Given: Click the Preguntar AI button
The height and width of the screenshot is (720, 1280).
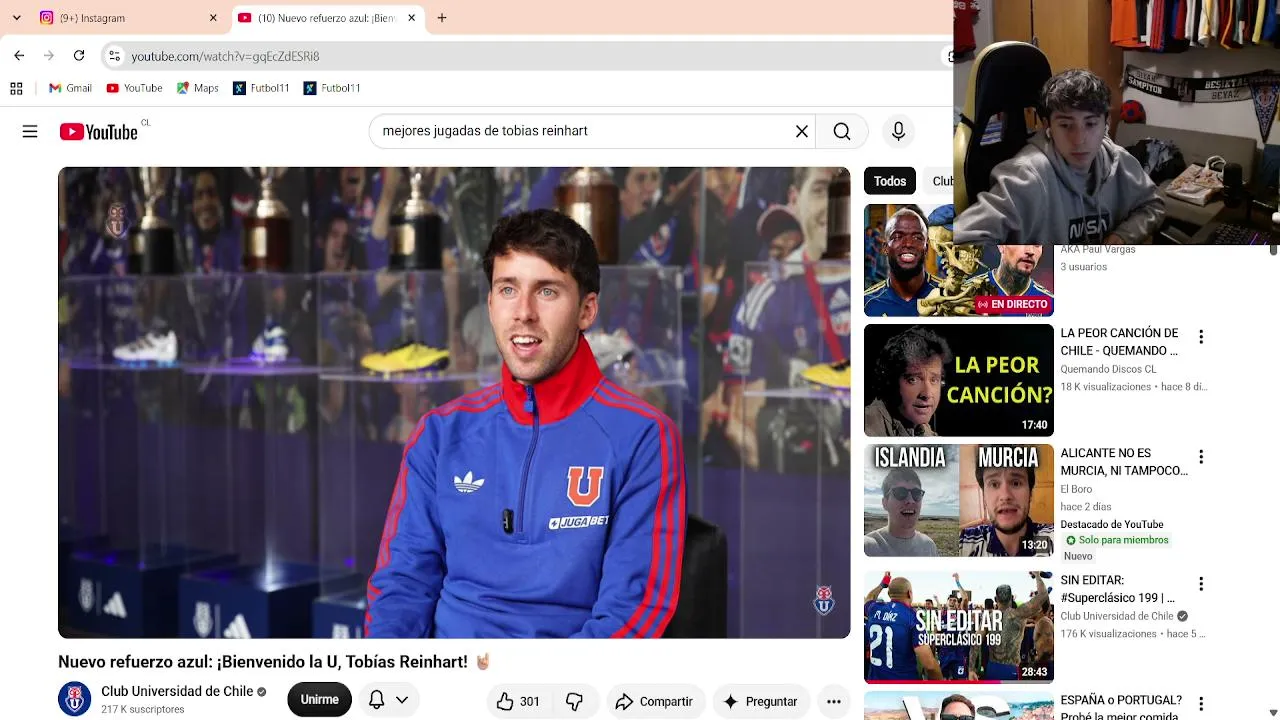Looking at the screenshot, I should (760, 701).
